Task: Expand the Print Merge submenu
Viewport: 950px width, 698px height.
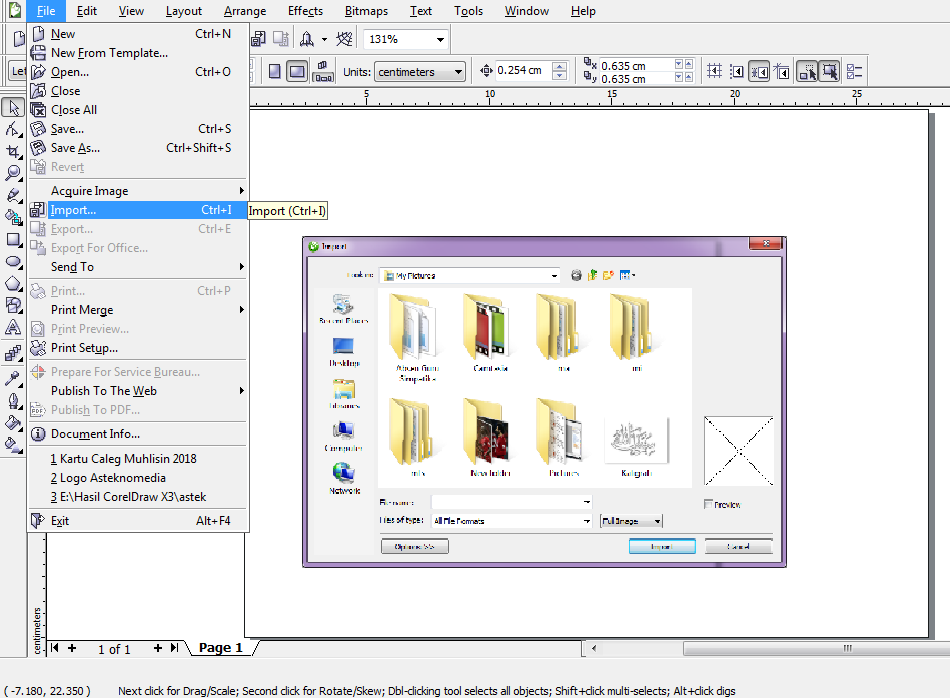Action: (x=139, y=310)
